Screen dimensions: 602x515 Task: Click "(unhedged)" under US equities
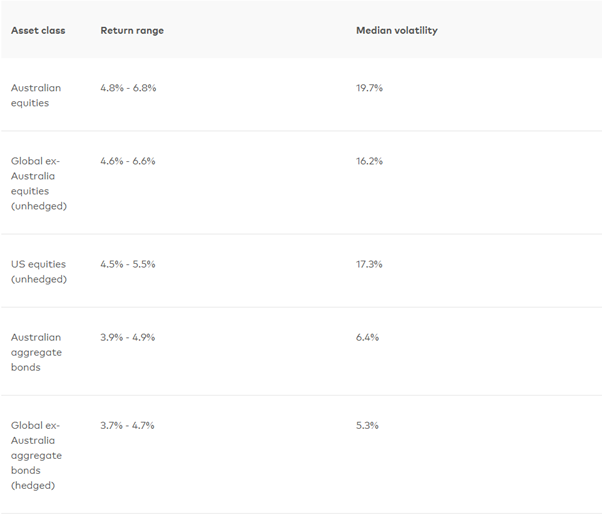[x=39, y=279]
